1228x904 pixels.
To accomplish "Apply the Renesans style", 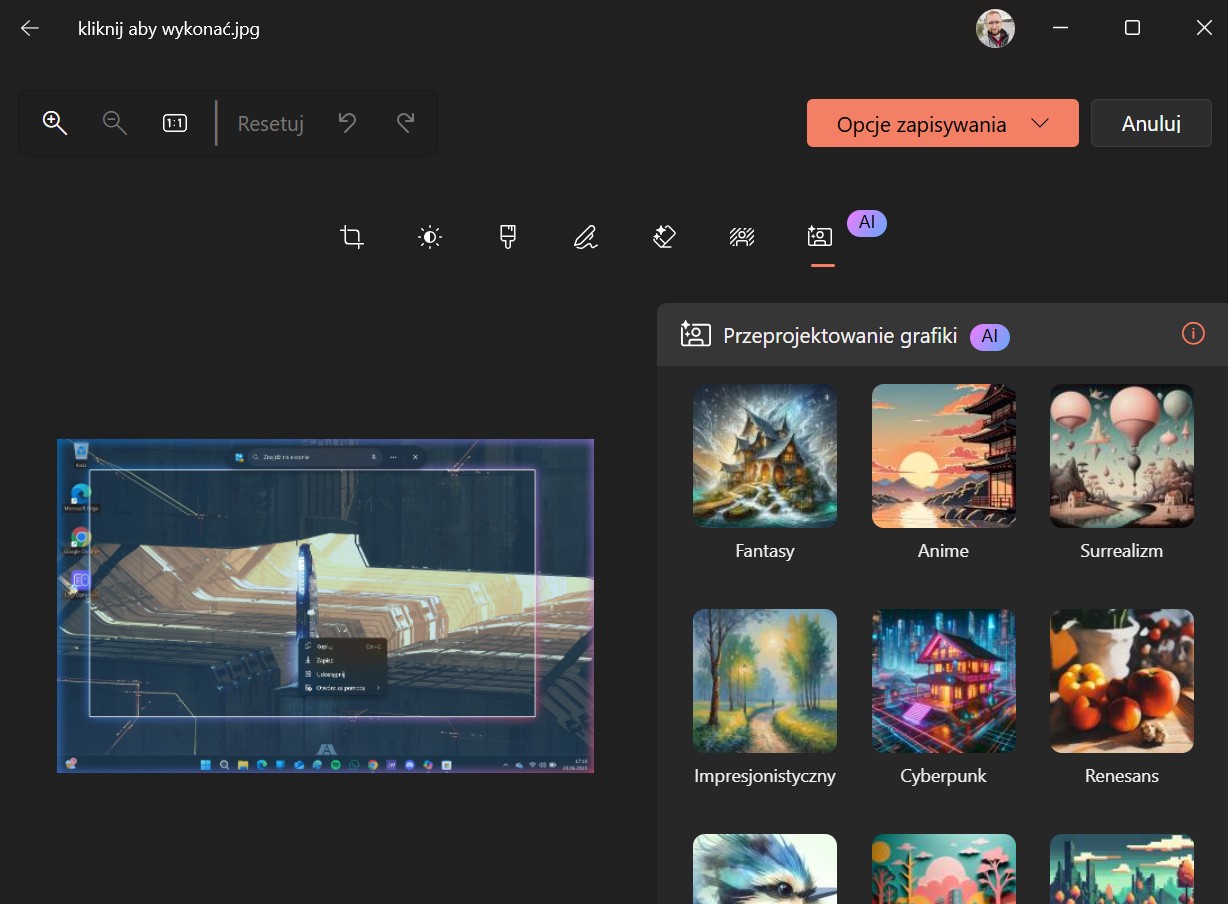I will coord(1122,681).
